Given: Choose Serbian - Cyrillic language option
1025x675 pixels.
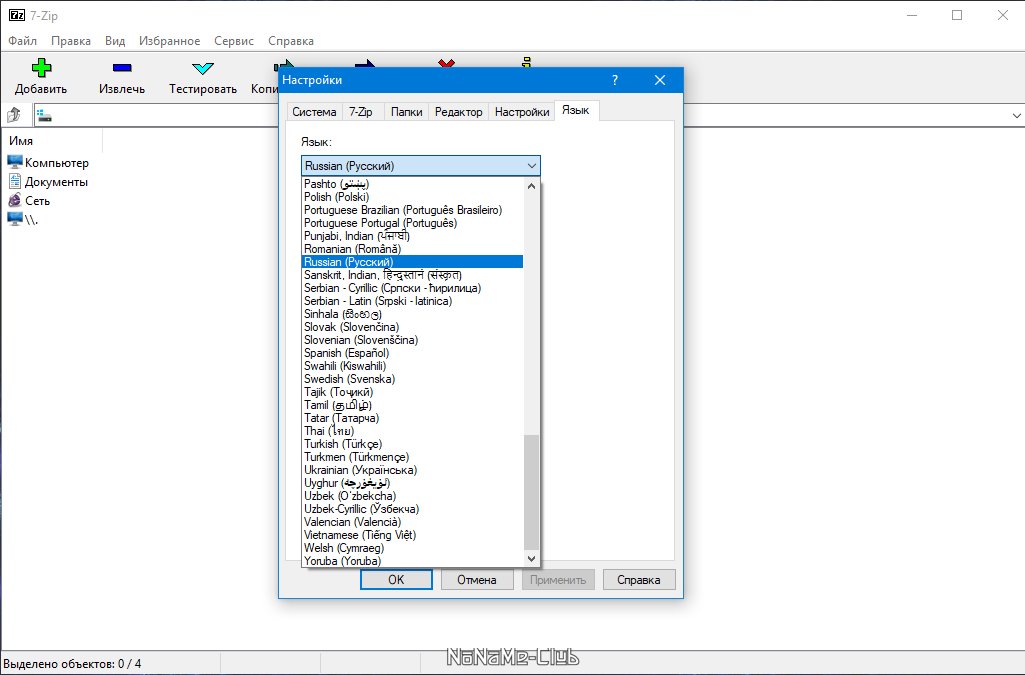Looking at the screenshot, I should point(412,288).
